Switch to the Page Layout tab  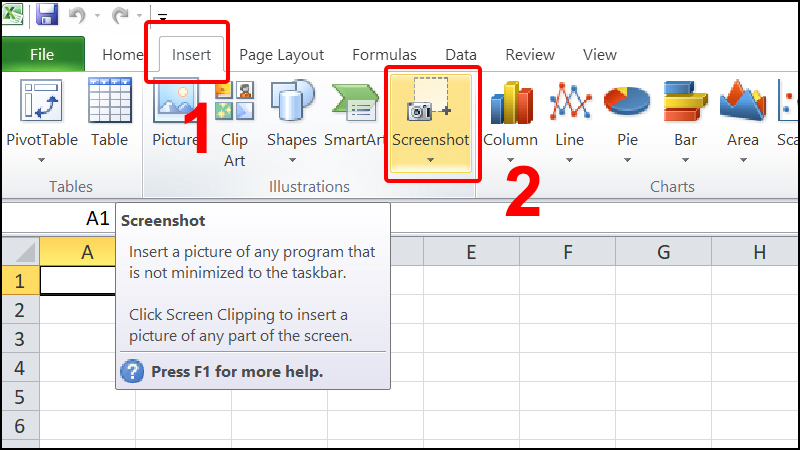pos(281,55)
